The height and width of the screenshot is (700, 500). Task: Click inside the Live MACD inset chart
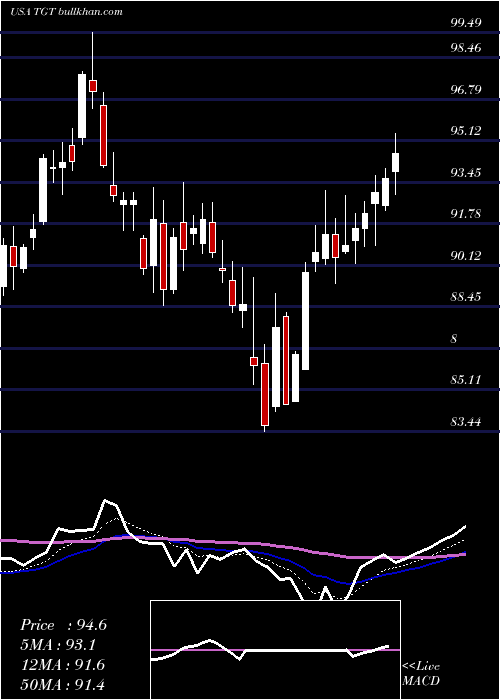275,650
